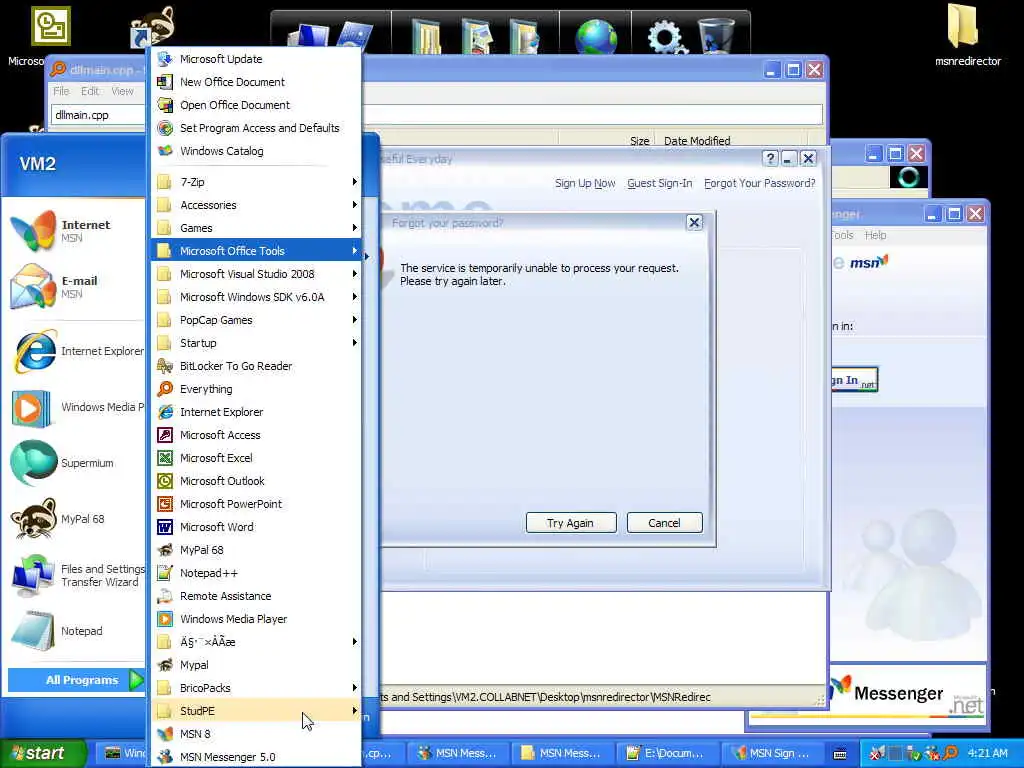The width and height of the screenshot is (1024, 768).
Task: Click the taskbar clock showing 4:21 AM
Action: point(987,753)
